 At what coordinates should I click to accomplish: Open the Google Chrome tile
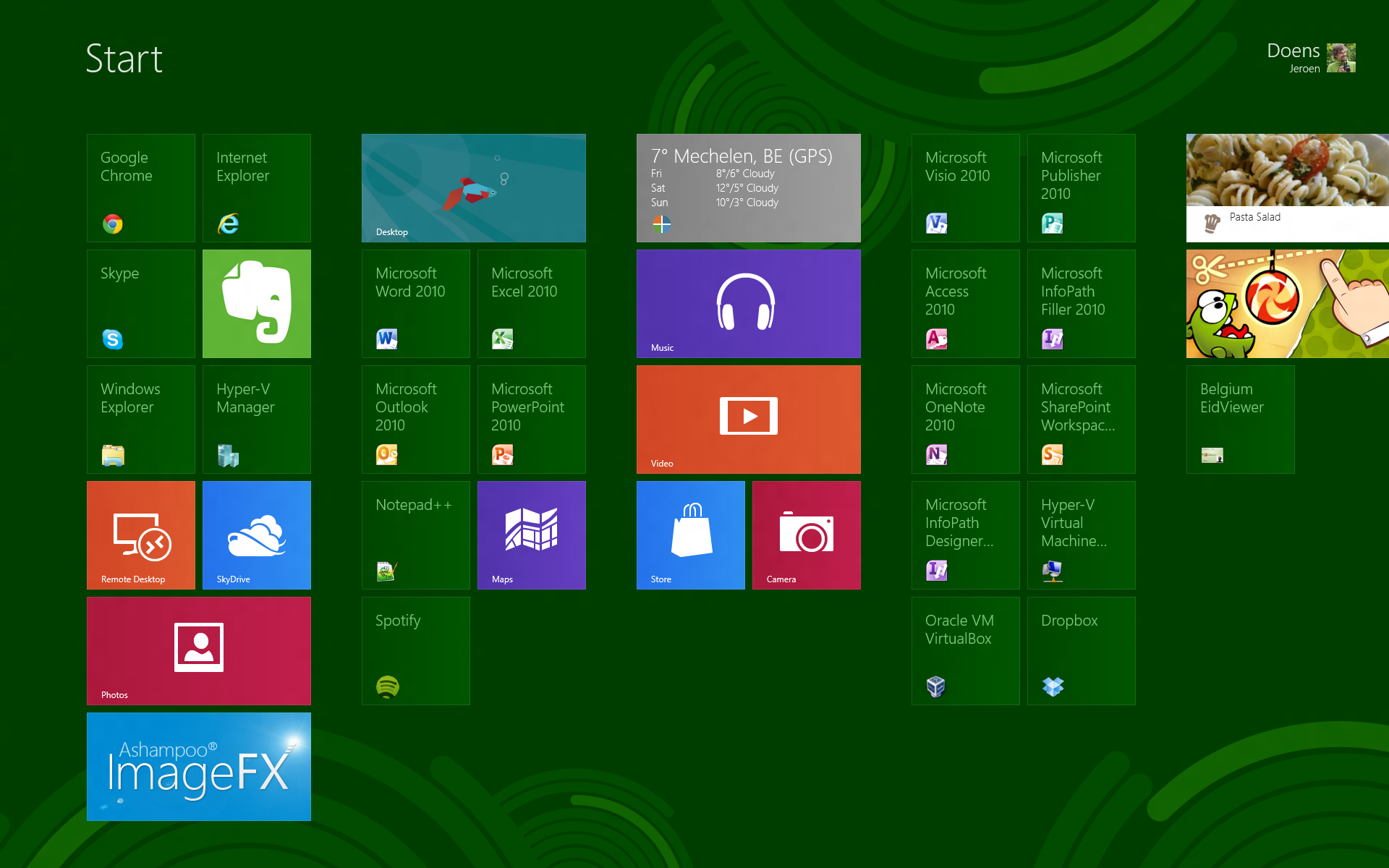tap(141, 188)
